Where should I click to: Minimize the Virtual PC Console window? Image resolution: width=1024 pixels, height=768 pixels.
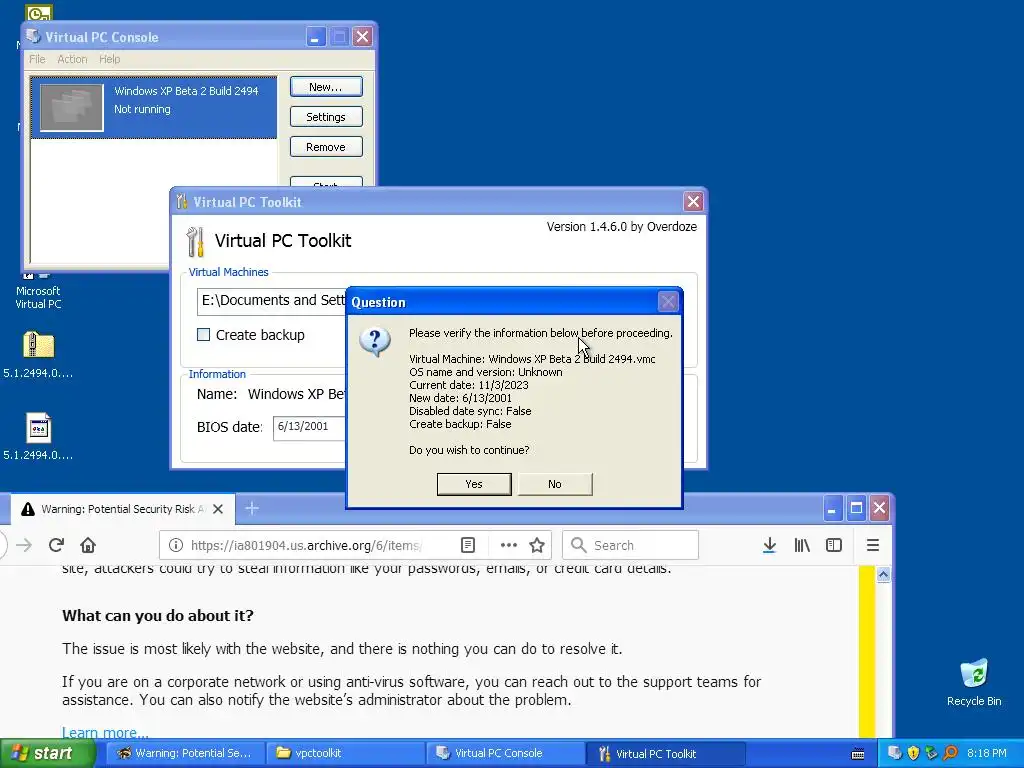pos(315,37)
